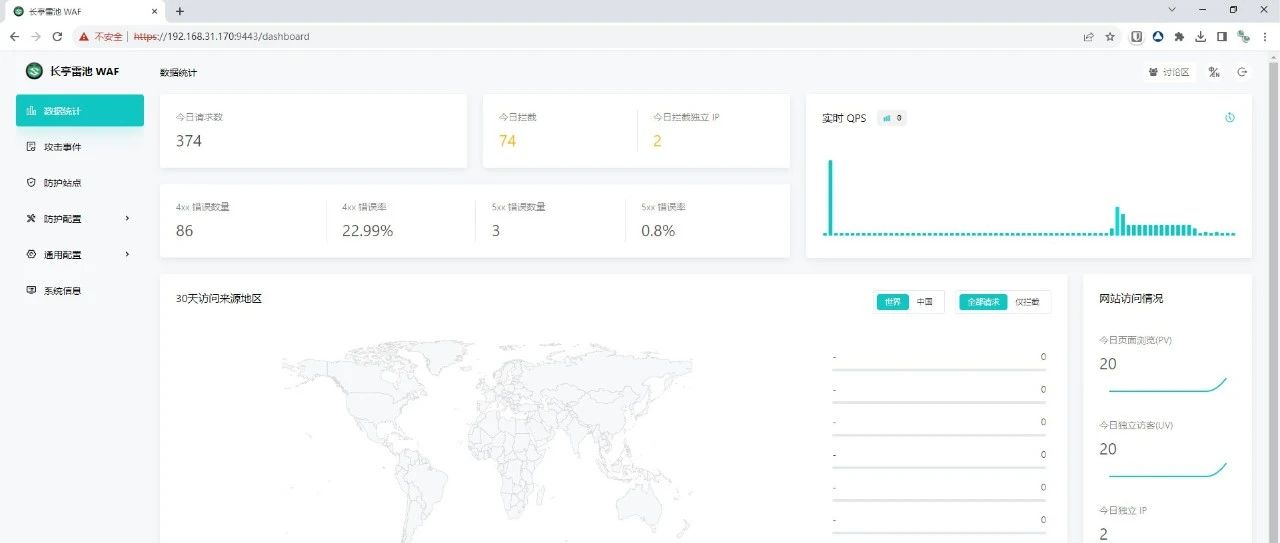Open the 通用配置 menu item
This screenshot has width=1280, height=543.
click(80, 254)
